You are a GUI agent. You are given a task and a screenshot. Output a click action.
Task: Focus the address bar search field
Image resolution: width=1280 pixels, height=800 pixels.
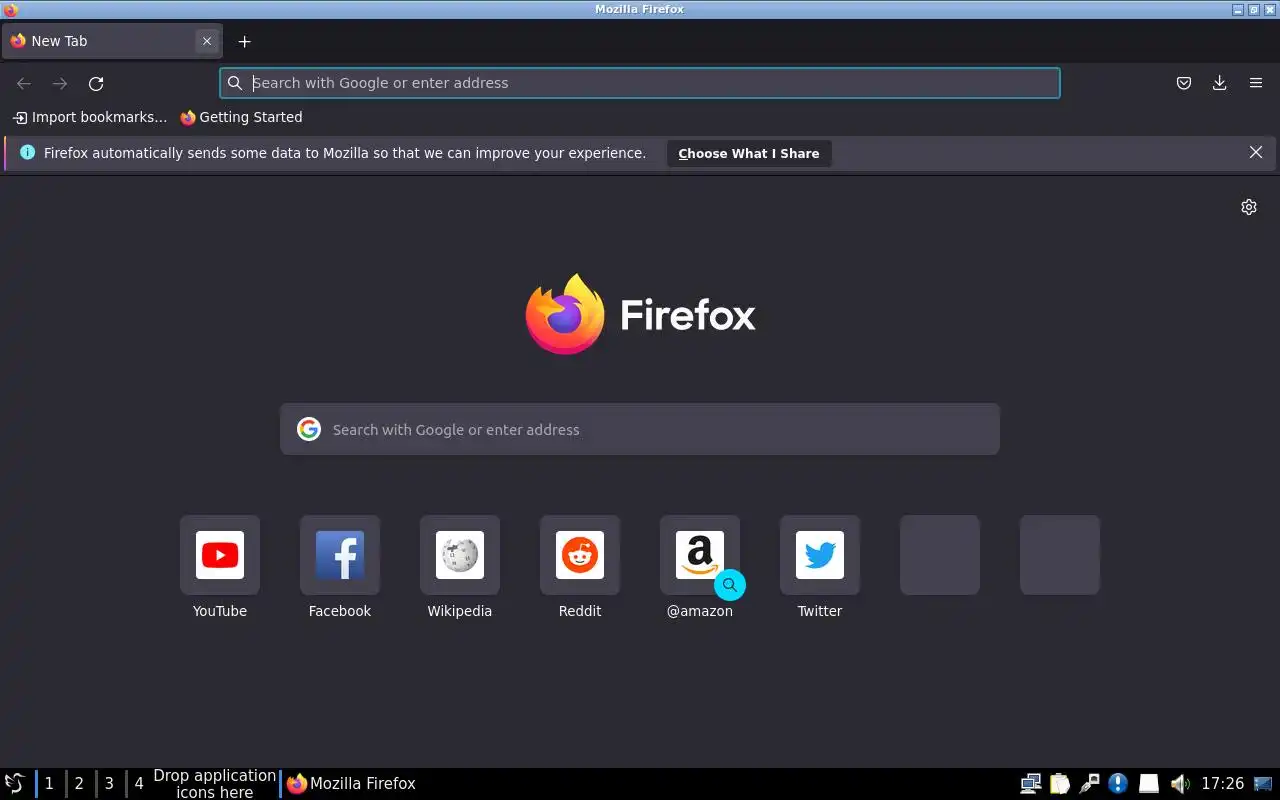pyautogui.click(x=640, y=83)
